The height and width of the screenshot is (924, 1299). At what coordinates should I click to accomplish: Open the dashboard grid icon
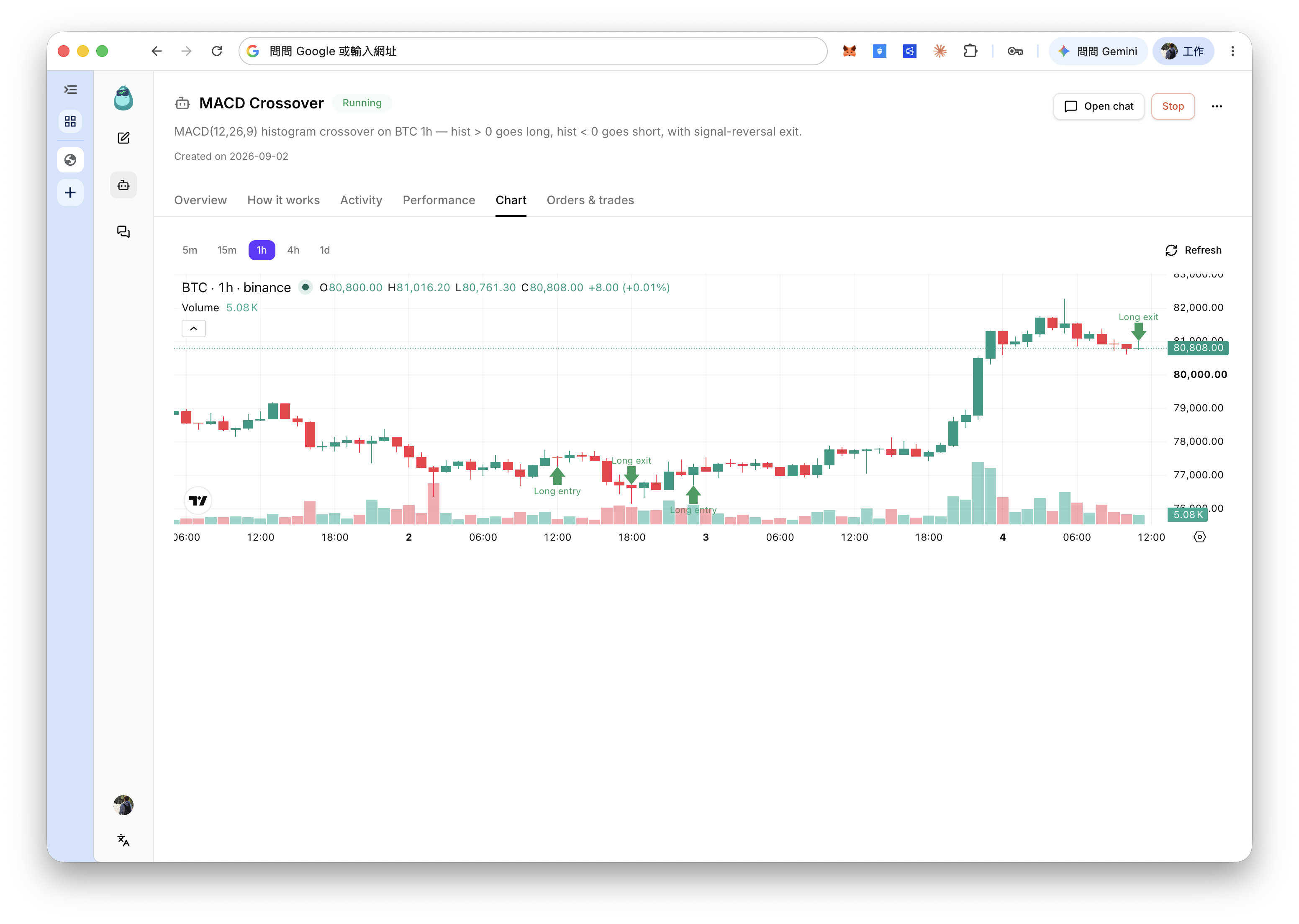click(70, 121)
